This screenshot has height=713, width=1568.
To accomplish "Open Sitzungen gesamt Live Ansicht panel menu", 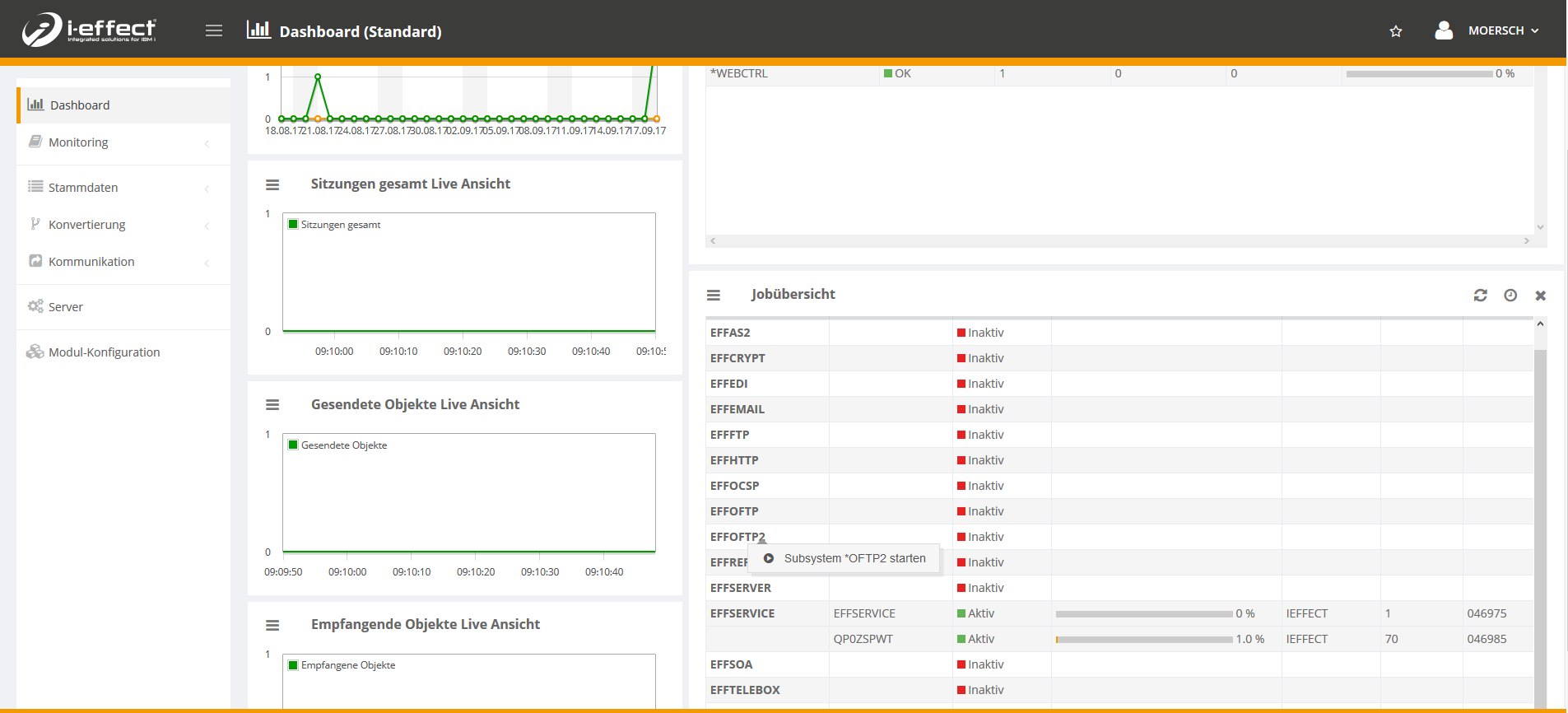I will click(x=272, y=185).
